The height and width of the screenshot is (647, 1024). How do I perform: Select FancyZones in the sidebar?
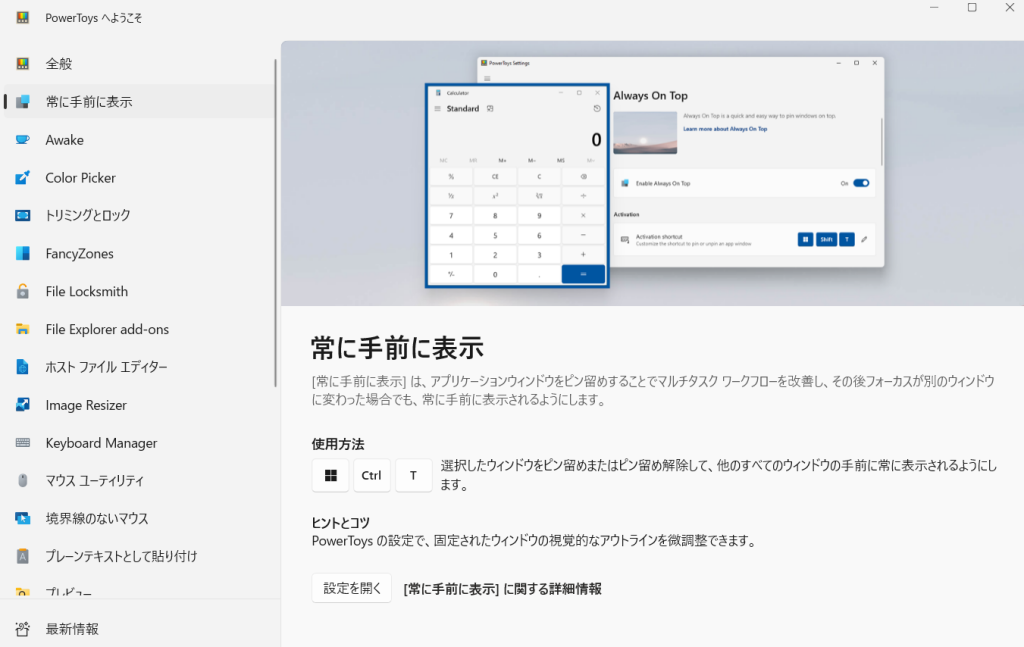tap(139, 253)
